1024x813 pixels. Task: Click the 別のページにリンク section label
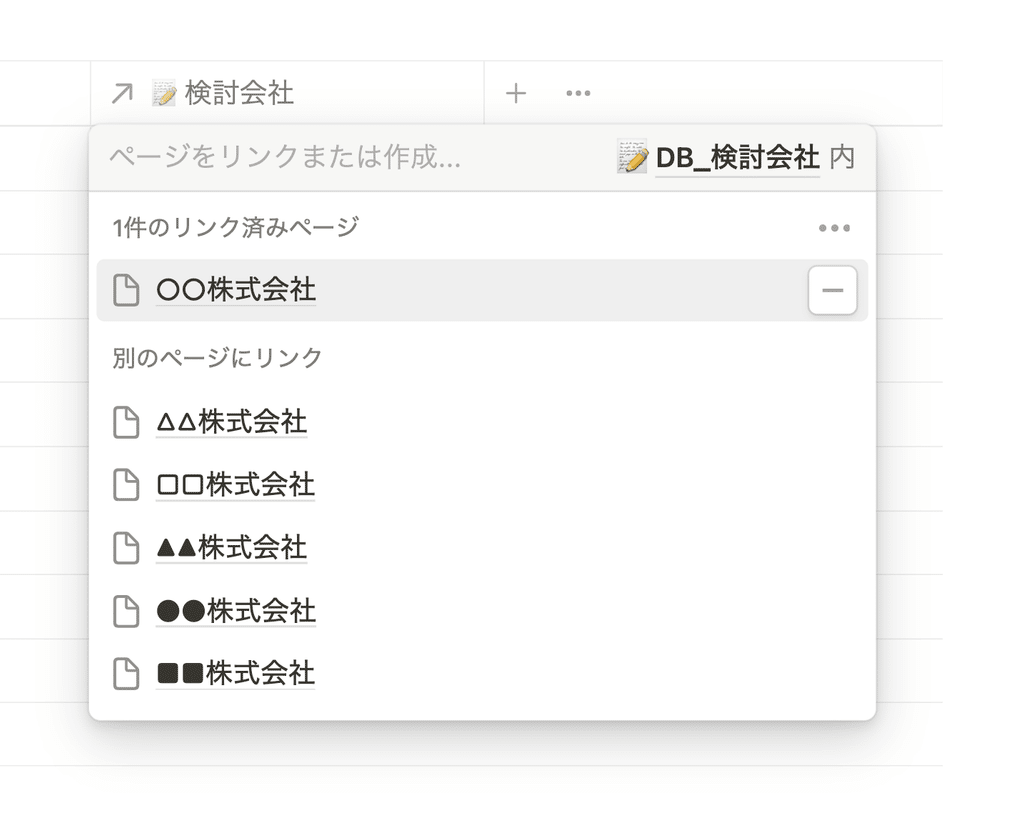coord(217,358)
